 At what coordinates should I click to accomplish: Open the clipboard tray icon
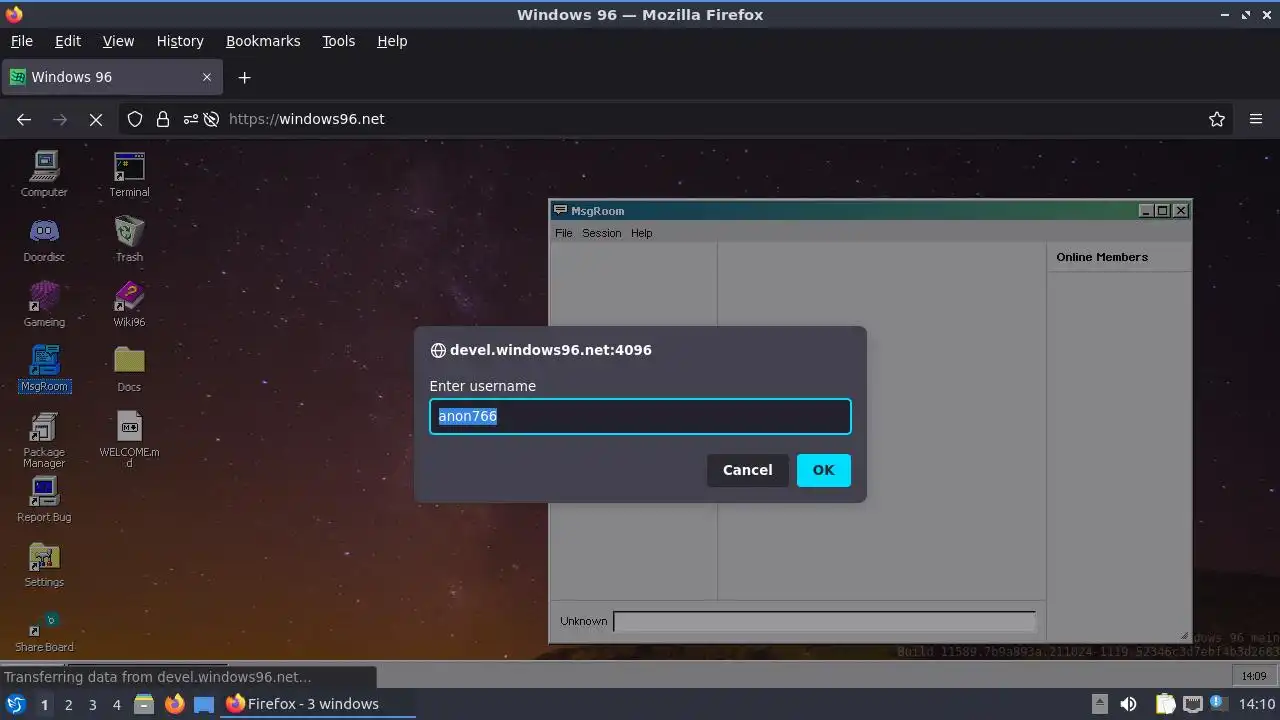1165,704
